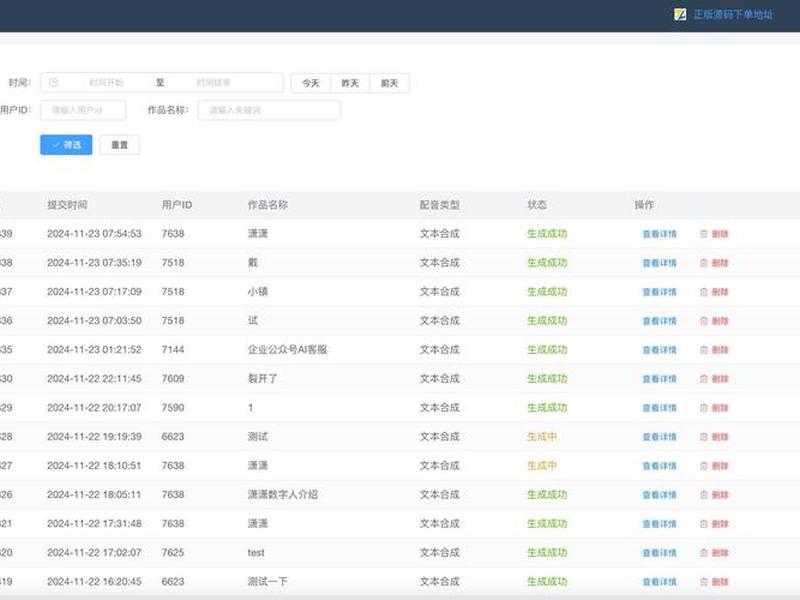The height and width of the screenshot is (600, 800).
Task: View details of the test row
Action: tap(659, 553)
